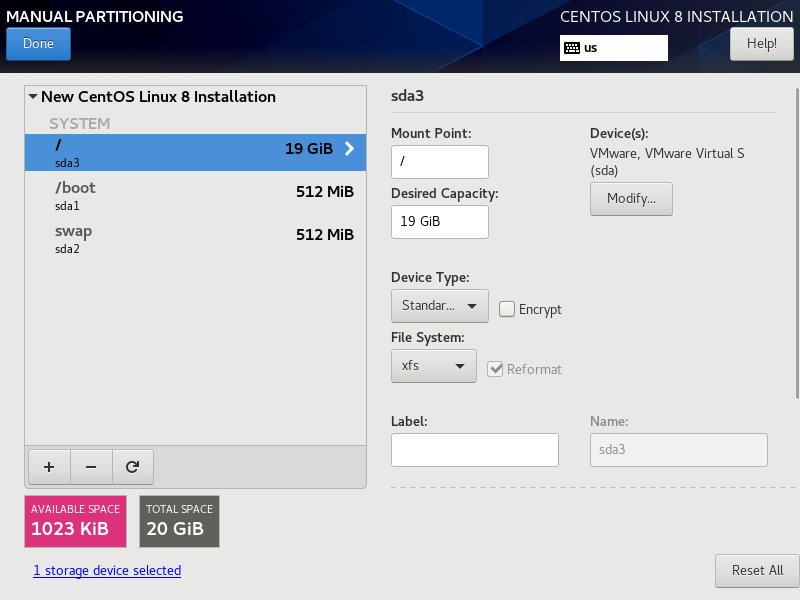Open Help
Image resolution: width=800 pixels, height=600 pixels.
(762, 44)
